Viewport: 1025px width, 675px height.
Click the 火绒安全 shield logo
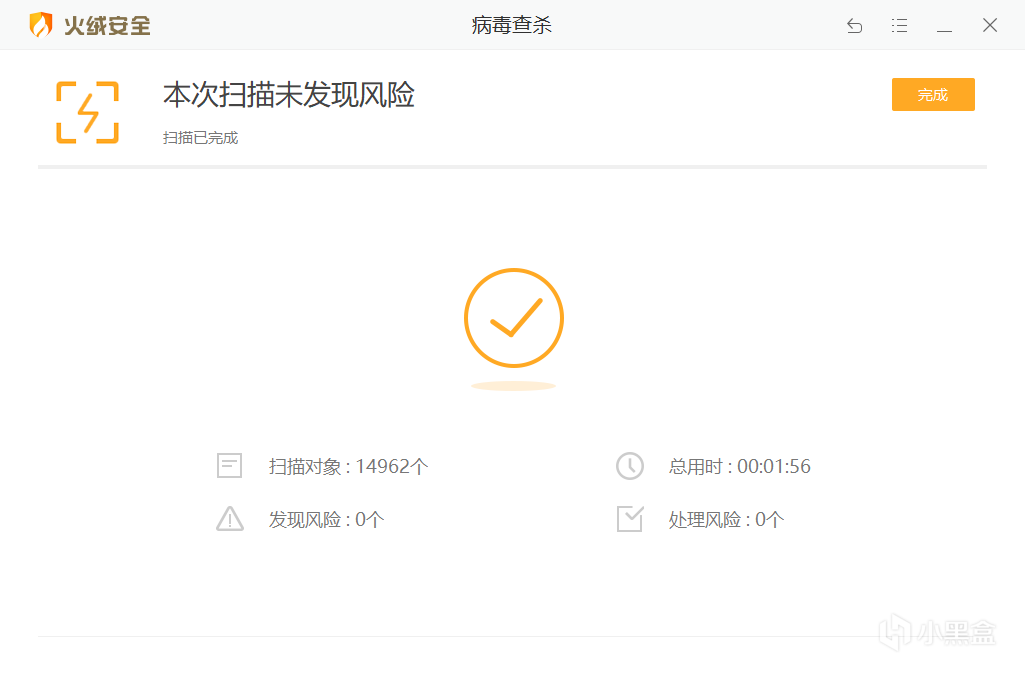(x=41, y=25)
